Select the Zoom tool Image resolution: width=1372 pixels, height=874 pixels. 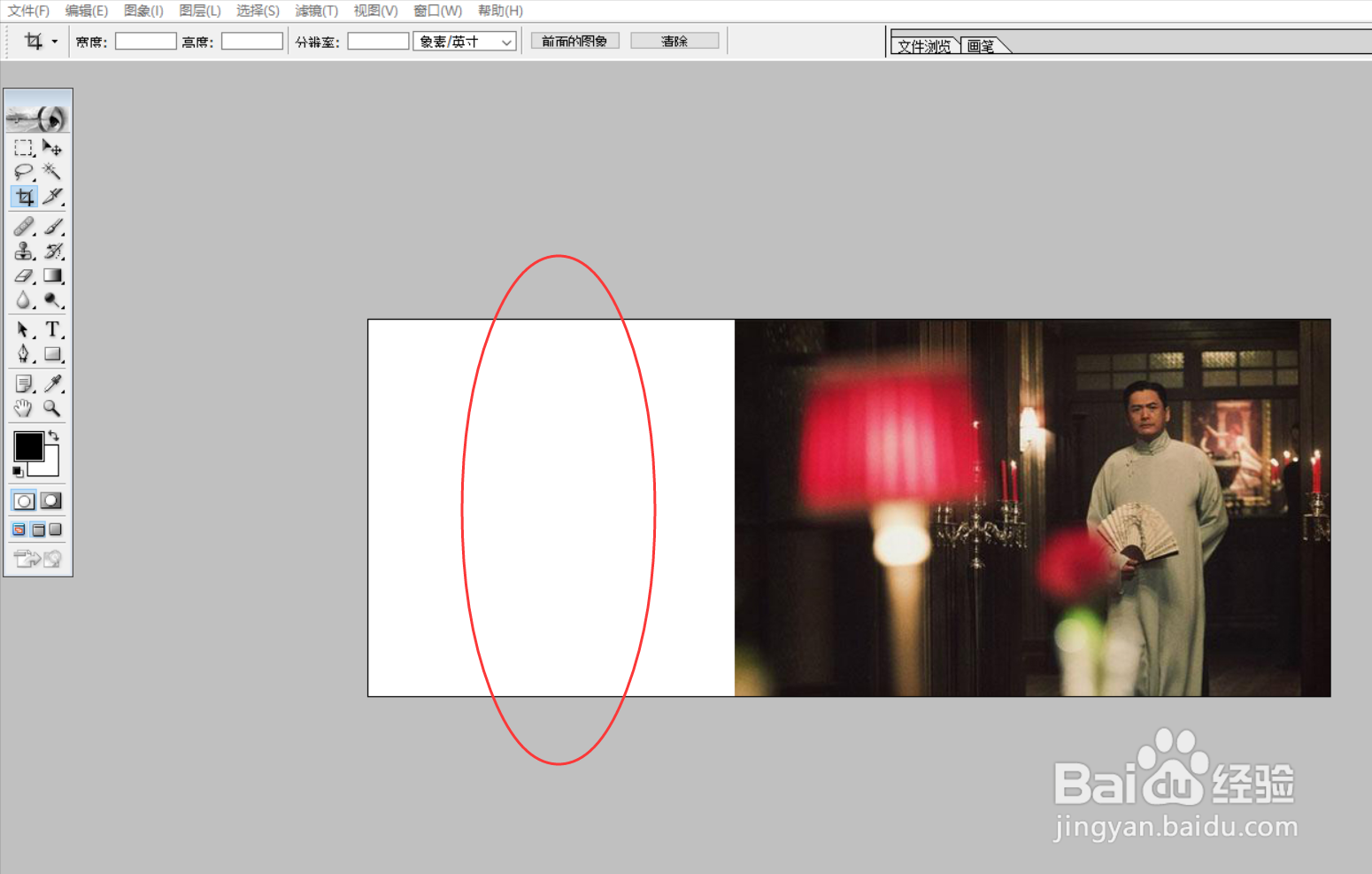(x=52, y=408)
